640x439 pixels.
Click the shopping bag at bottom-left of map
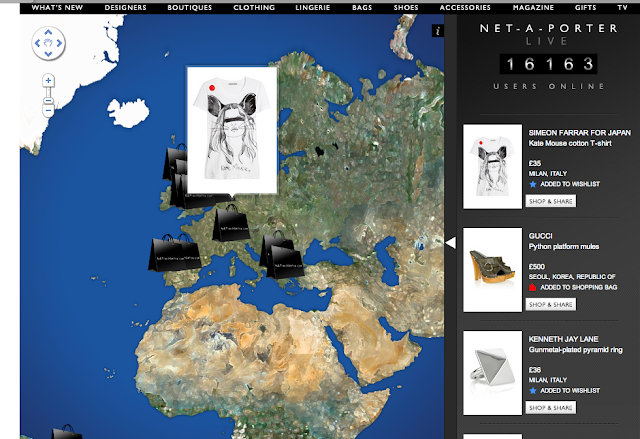coord(67,432)
